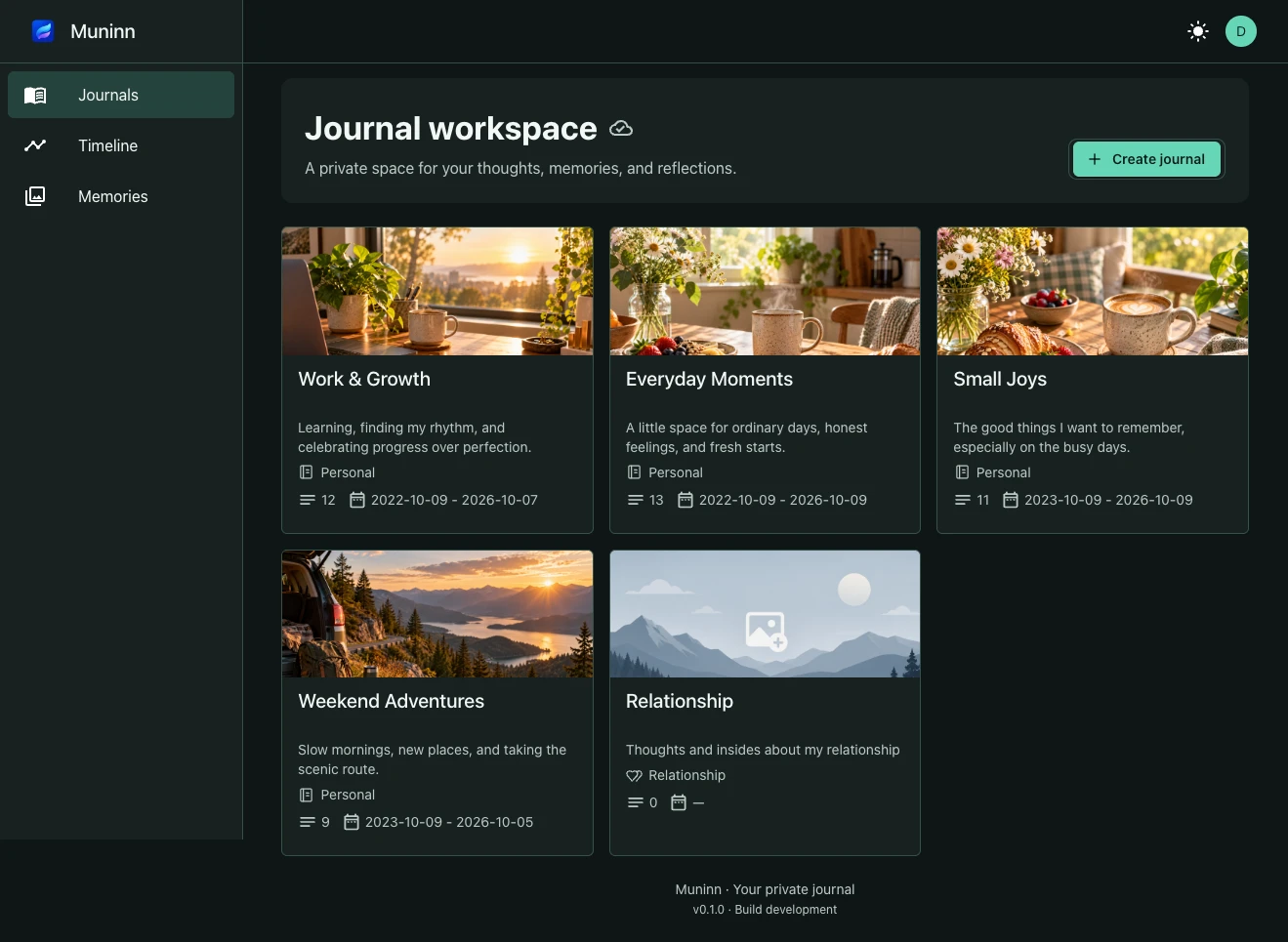
Task: Click the entries count icon on Relationship card
Action: pos(635,802)
